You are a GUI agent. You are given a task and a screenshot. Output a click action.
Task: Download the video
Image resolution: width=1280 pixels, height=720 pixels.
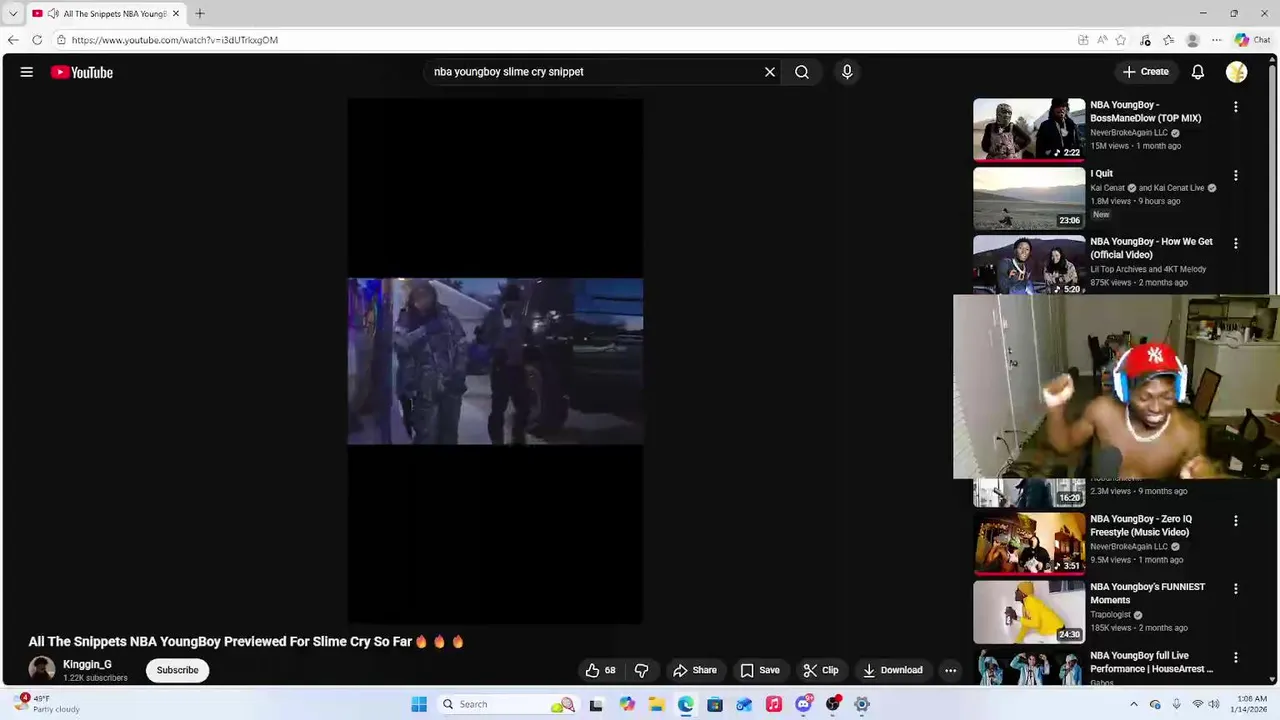[x=893, y=670]
